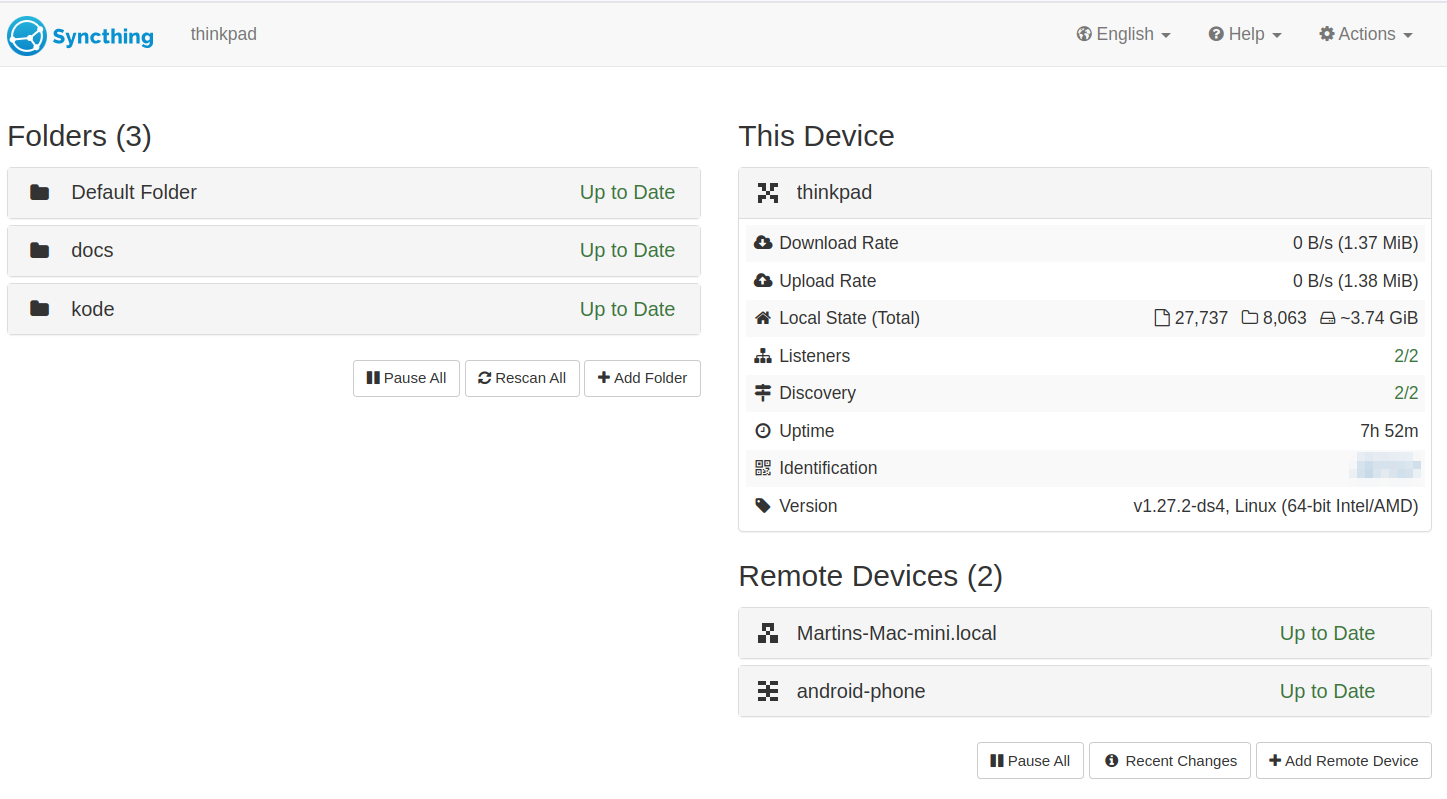Expand the kode folder panel
This screenshot has height=799, width=1447.
pos(354,309)
